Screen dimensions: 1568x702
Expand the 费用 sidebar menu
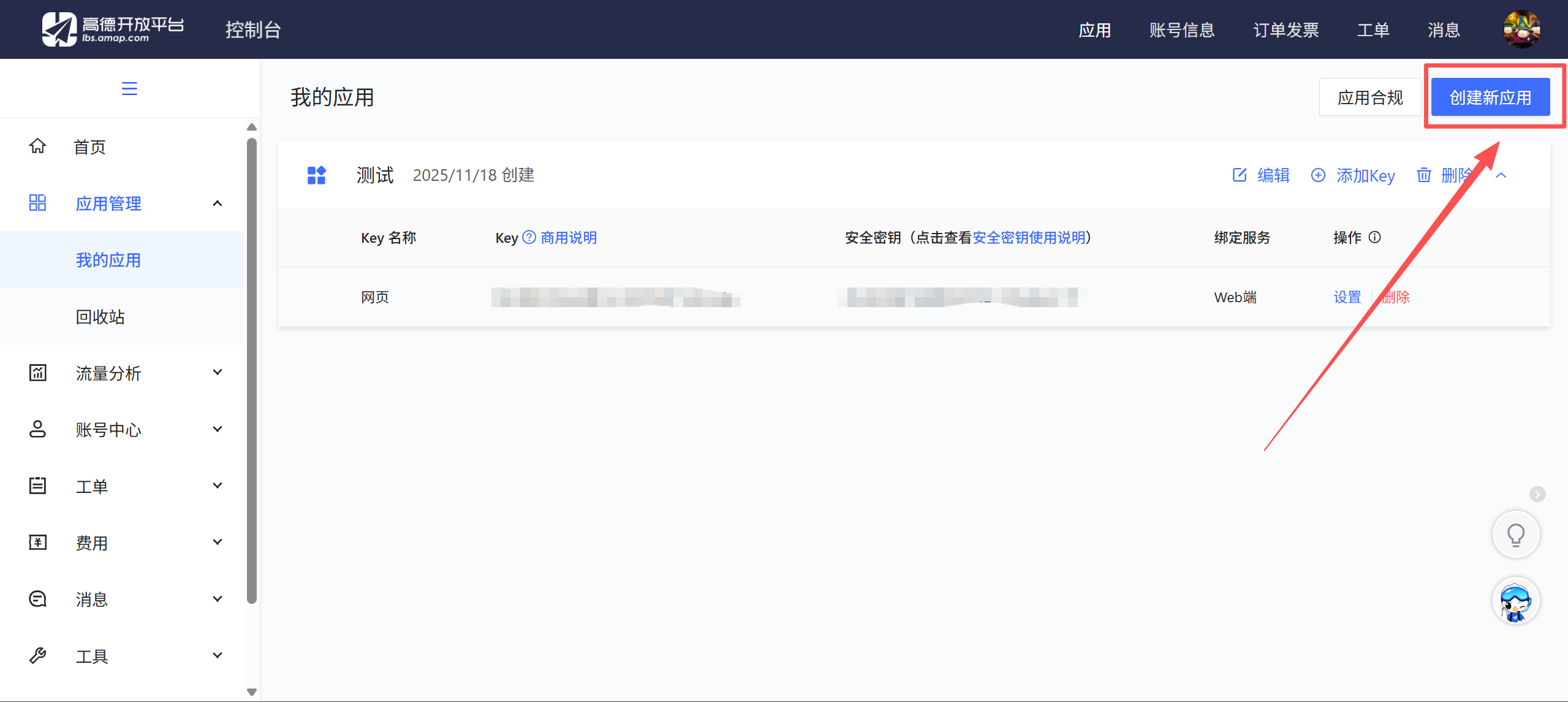click(218, 543)
